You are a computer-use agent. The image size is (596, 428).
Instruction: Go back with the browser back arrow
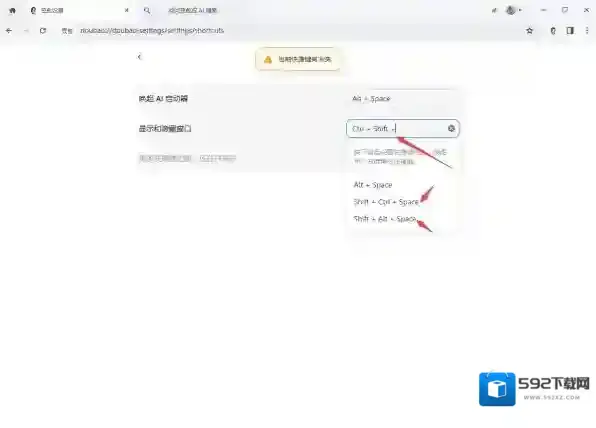pos(9,30)
